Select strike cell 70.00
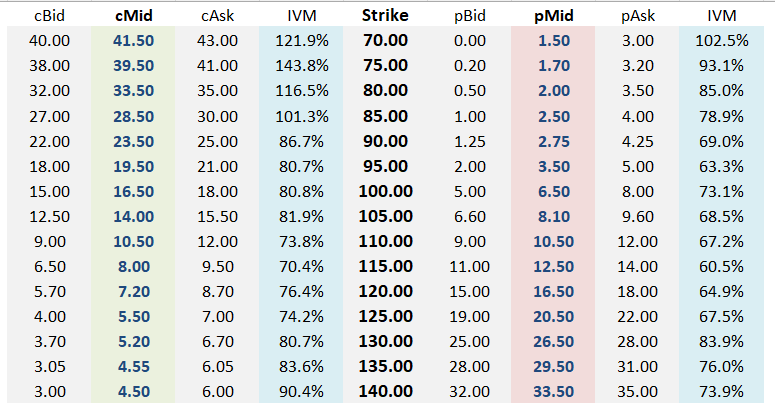Screen dimensions: 775x408 point(386,41)
